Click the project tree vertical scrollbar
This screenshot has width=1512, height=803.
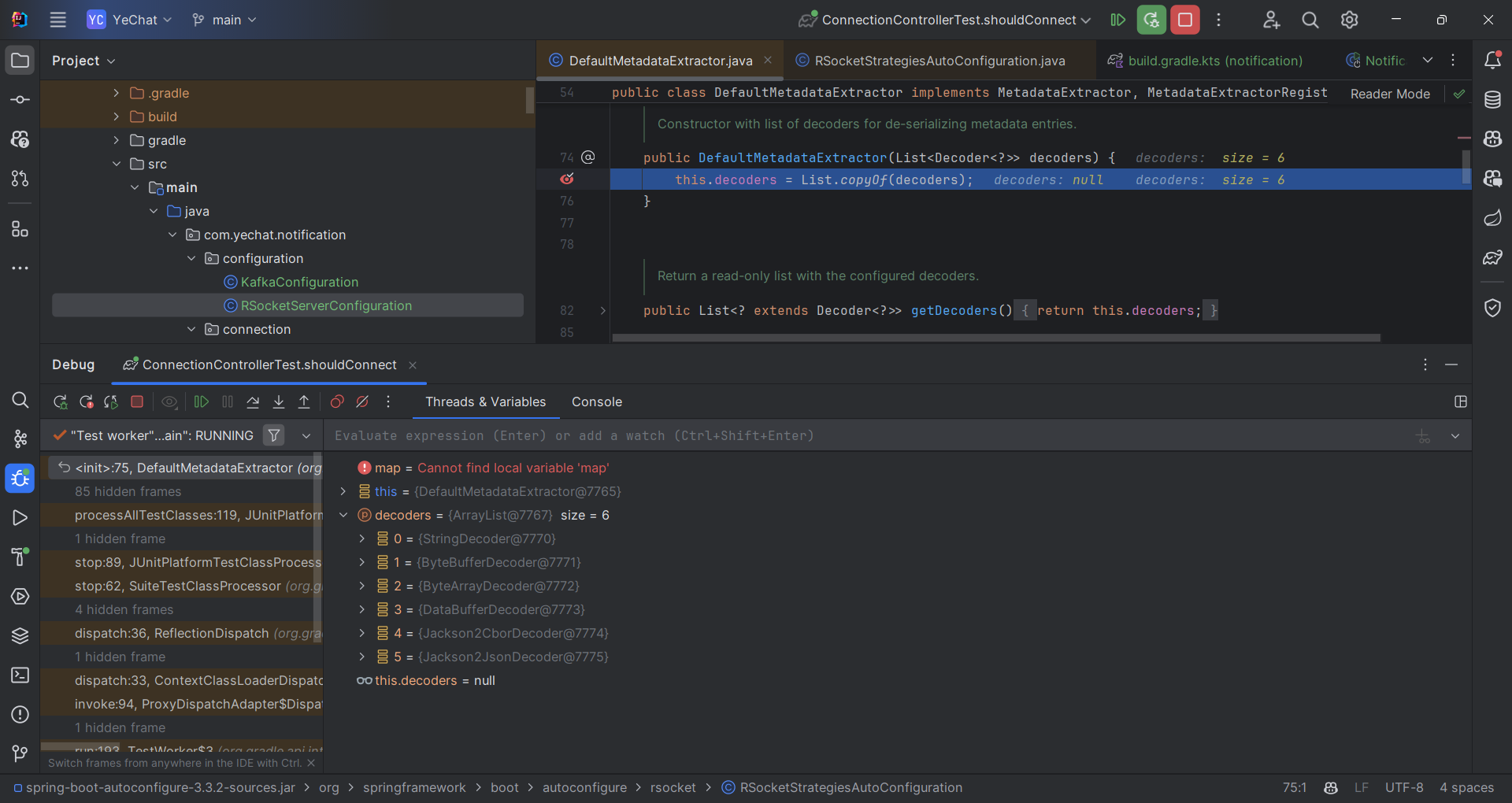pyautogui.click(x=530, y=101)
